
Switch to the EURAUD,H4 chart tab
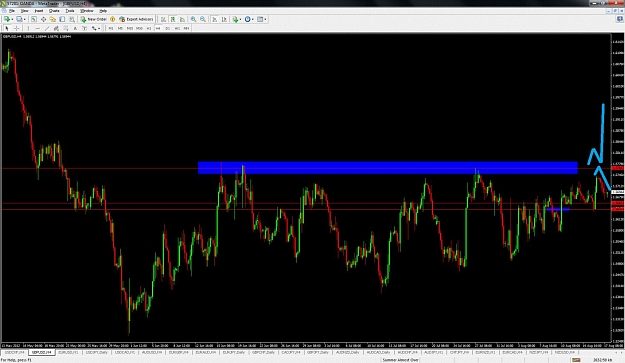click(x=206, y=353)
